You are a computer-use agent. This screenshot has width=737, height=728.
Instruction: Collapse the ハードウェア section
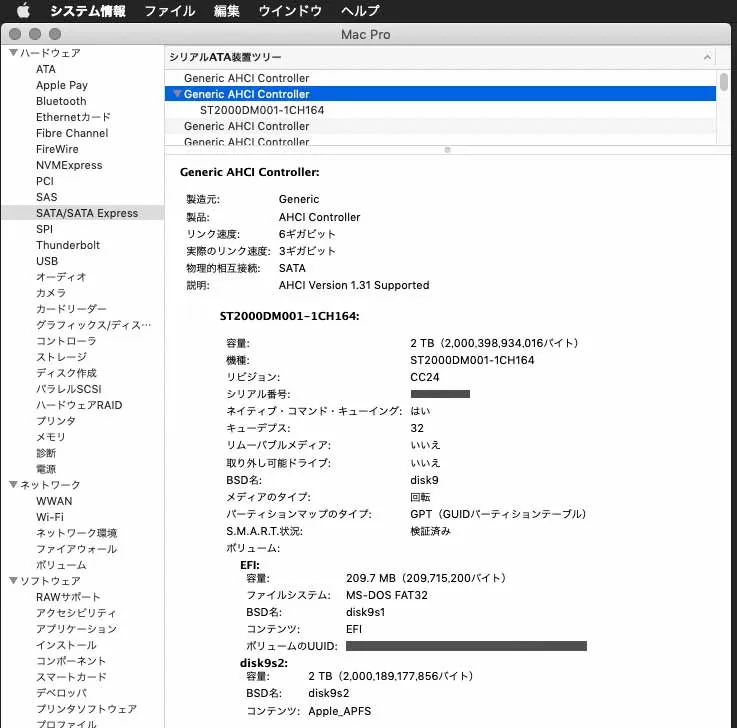13,52
